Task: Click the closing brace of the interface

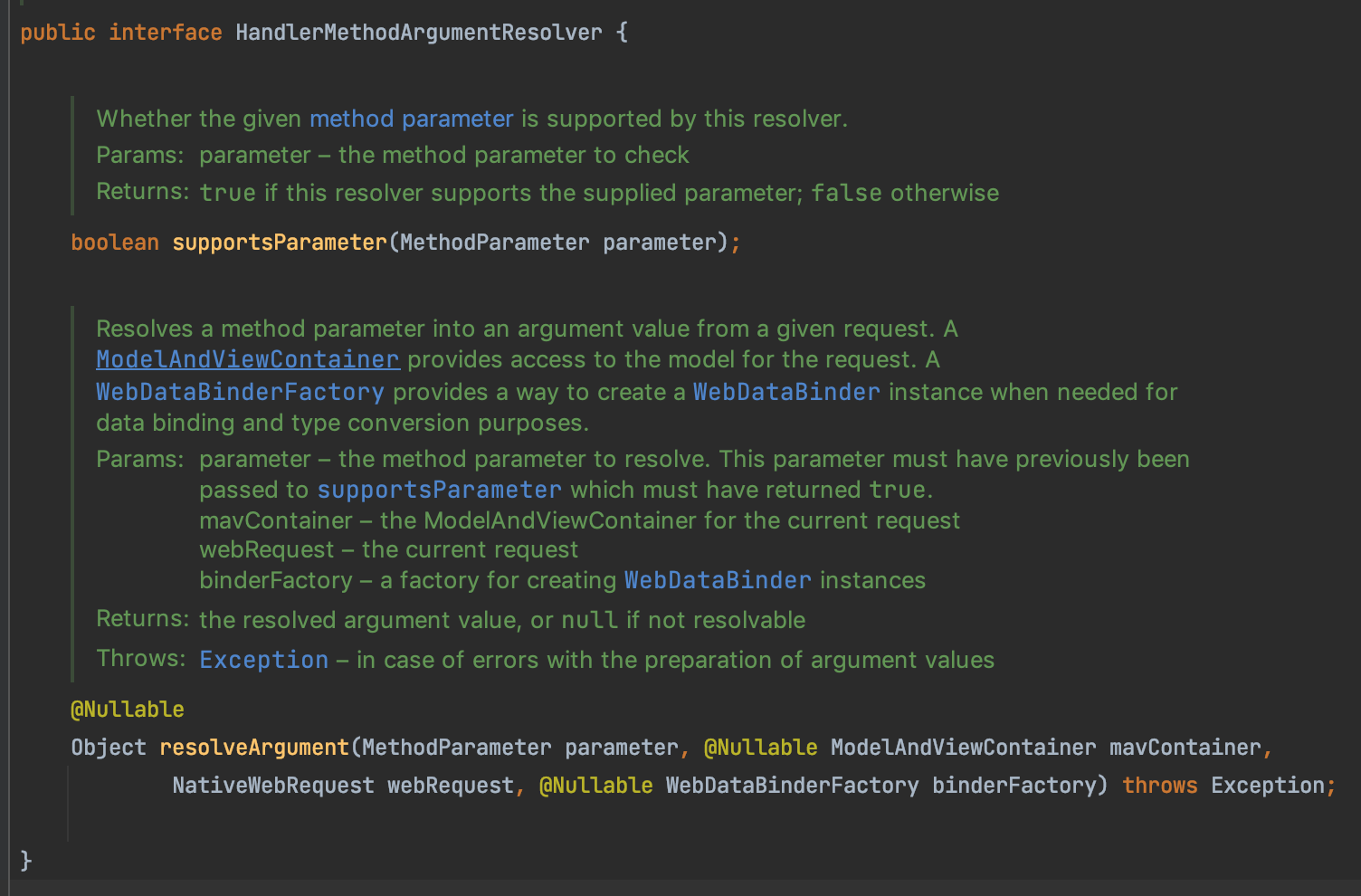Action: 26,860
